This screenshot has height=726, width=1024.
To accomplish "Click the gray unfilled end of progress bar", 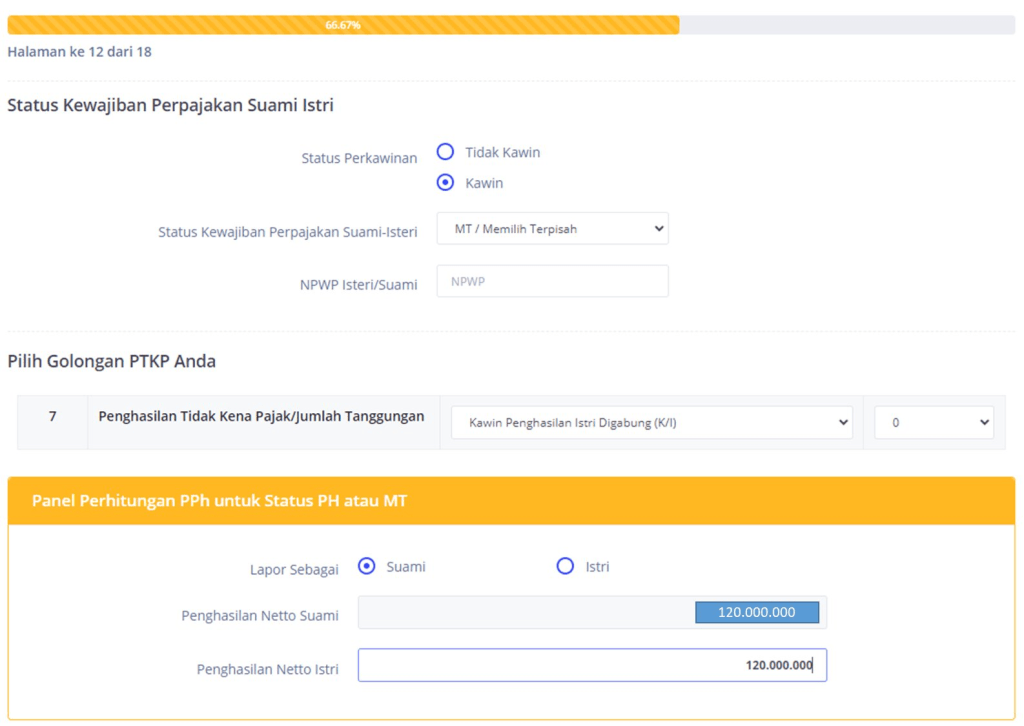I will tap(846, 25).
